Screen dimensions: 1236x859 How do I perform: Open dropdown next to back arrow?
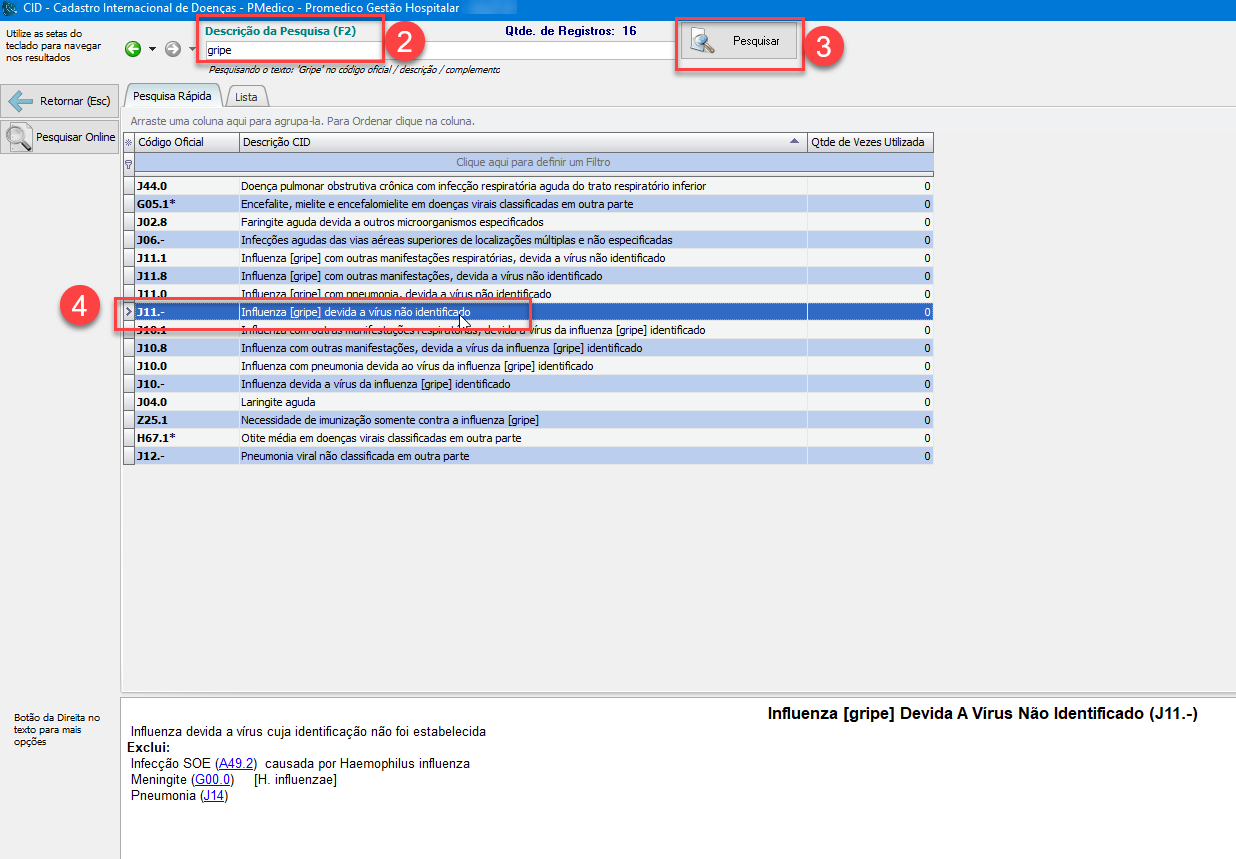(152, 49)
